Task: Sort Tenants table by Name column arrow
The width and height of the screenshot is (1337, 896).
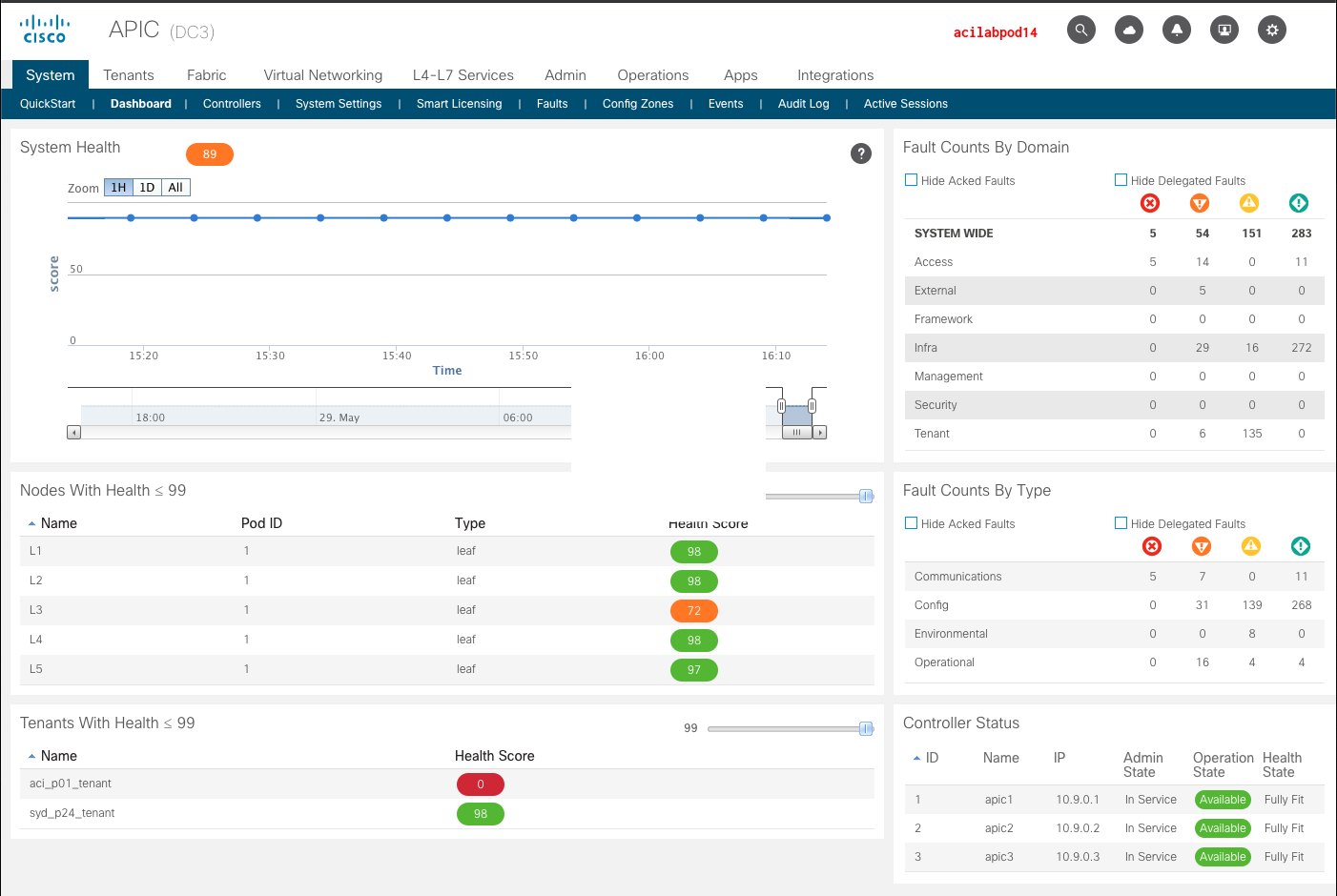Action: coord(32,757)
